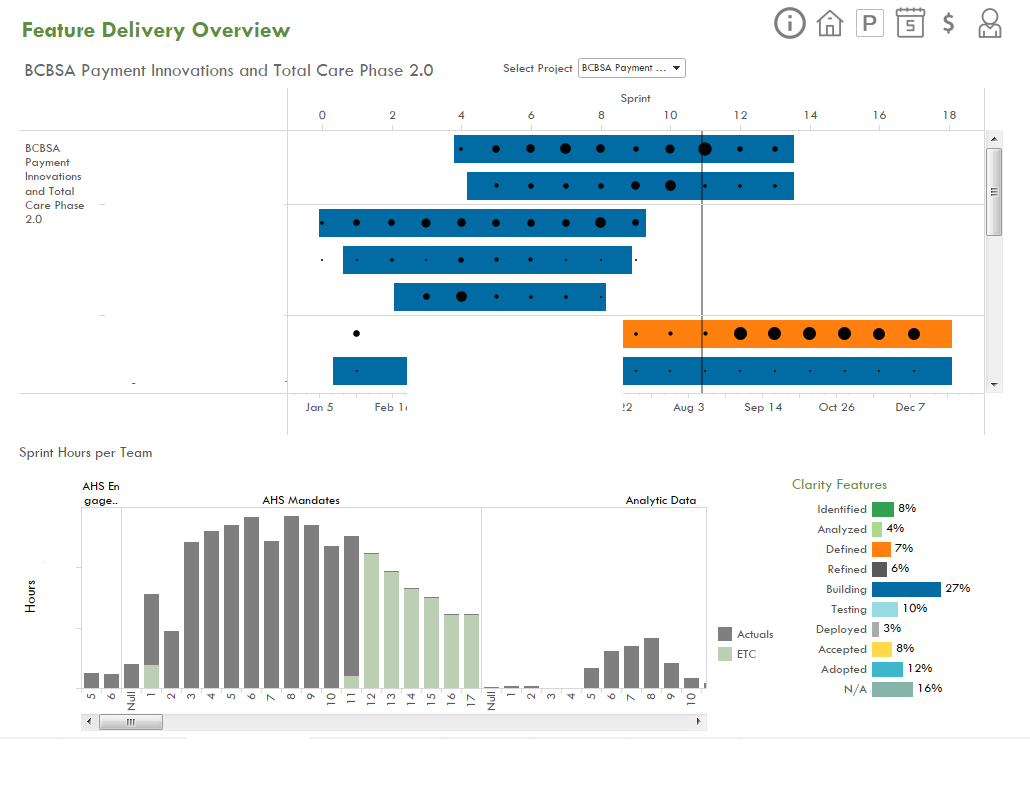Click hours chart scroll left arrow
Screen dimensions: 1030x800
pyautogui.click(x=89, y=722)
